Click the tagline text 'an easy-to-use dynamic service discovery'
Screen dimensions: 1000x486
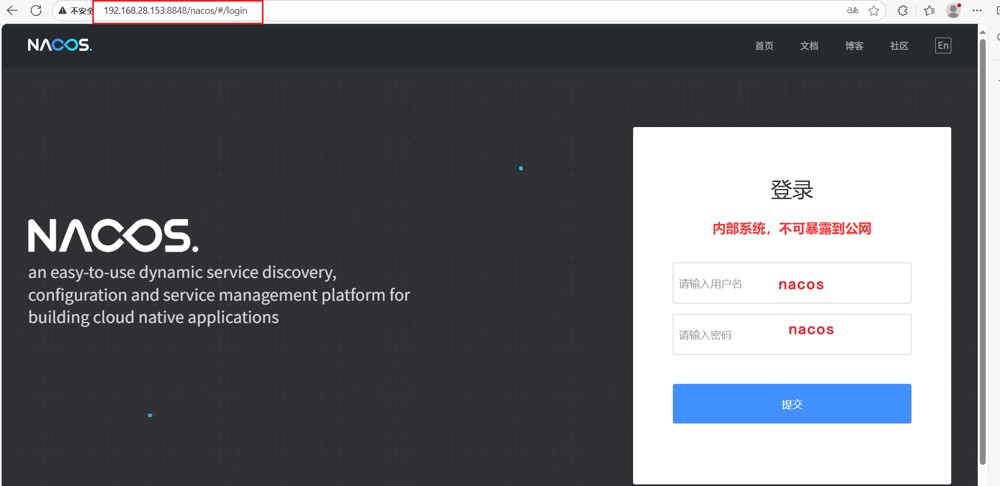coord(182,274)
